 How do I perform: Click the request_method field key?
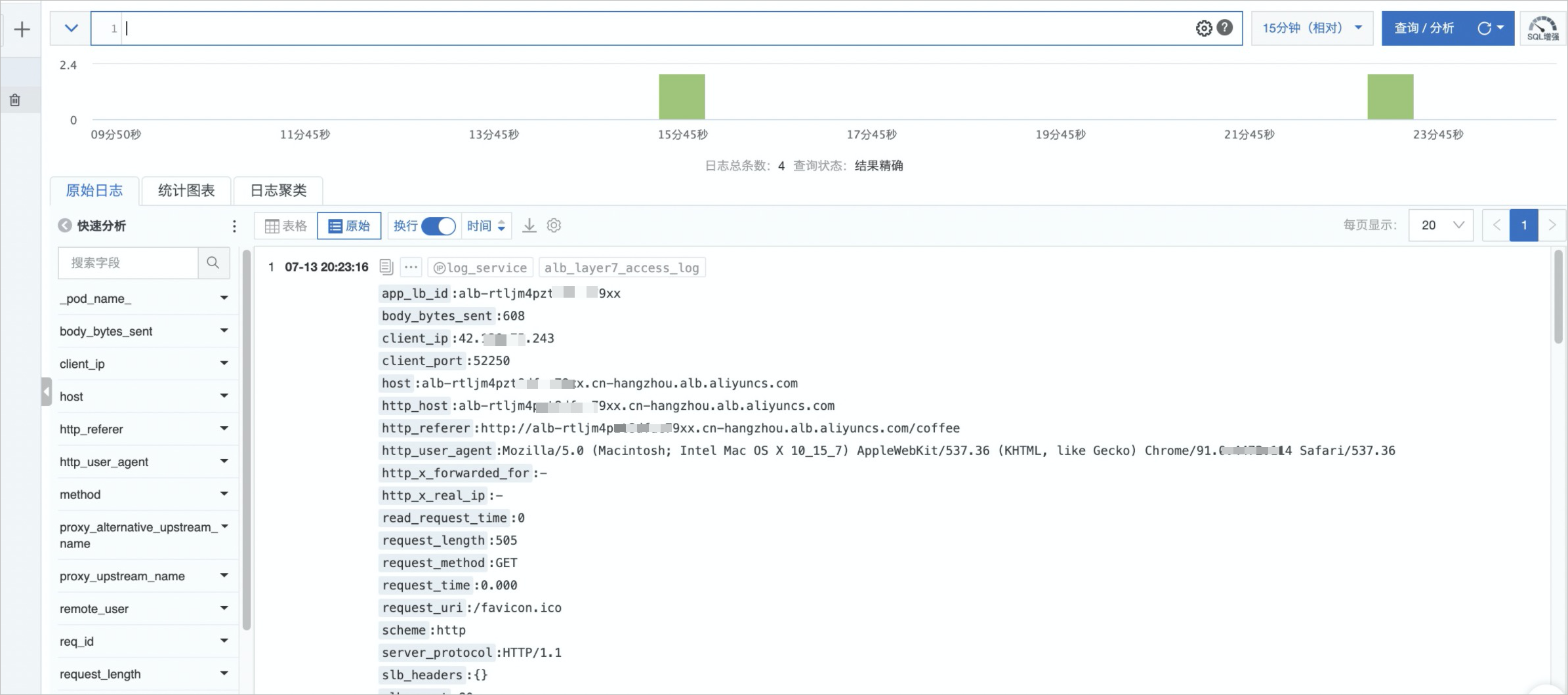coord(433,563)
